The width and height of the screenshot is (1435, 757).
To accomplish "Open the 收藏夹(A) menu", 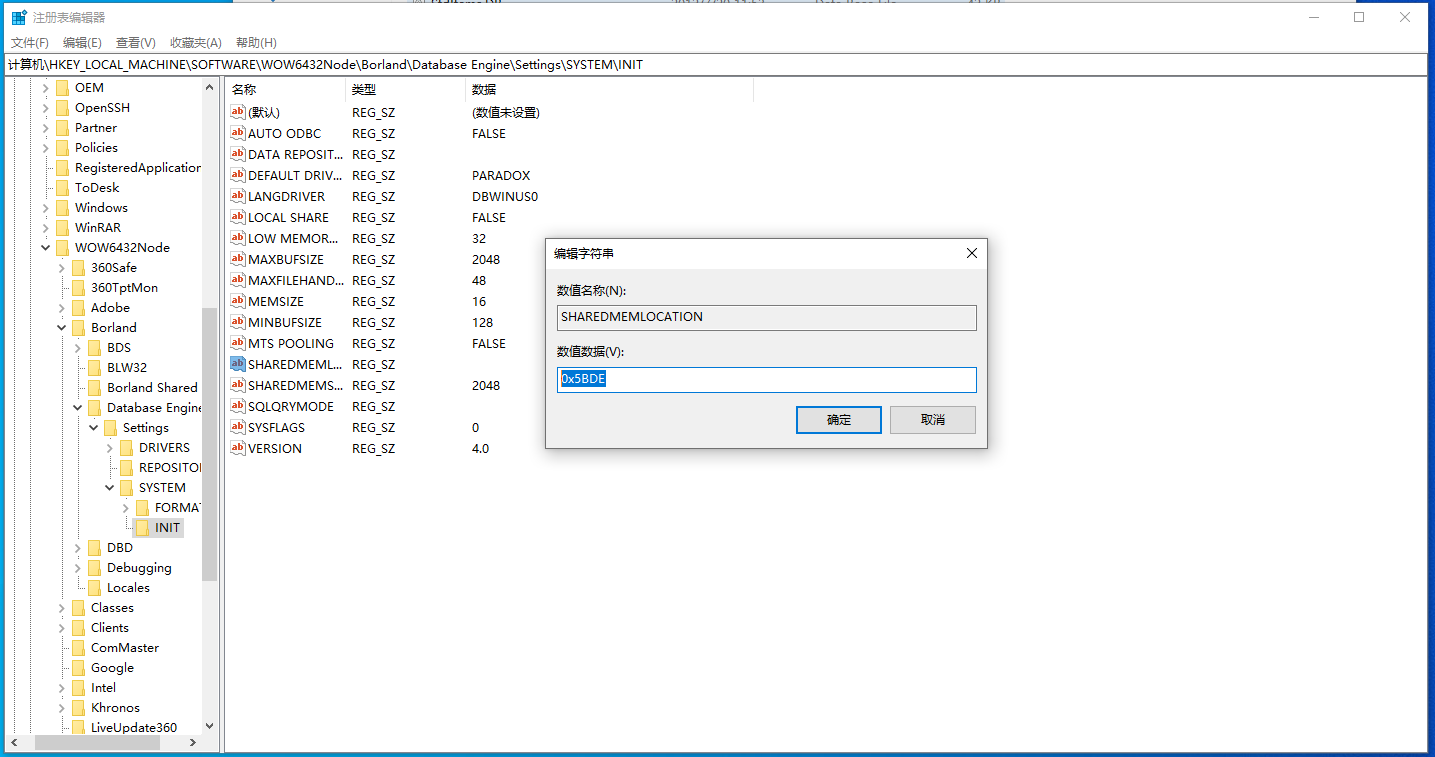I will (x=195, y=43).
